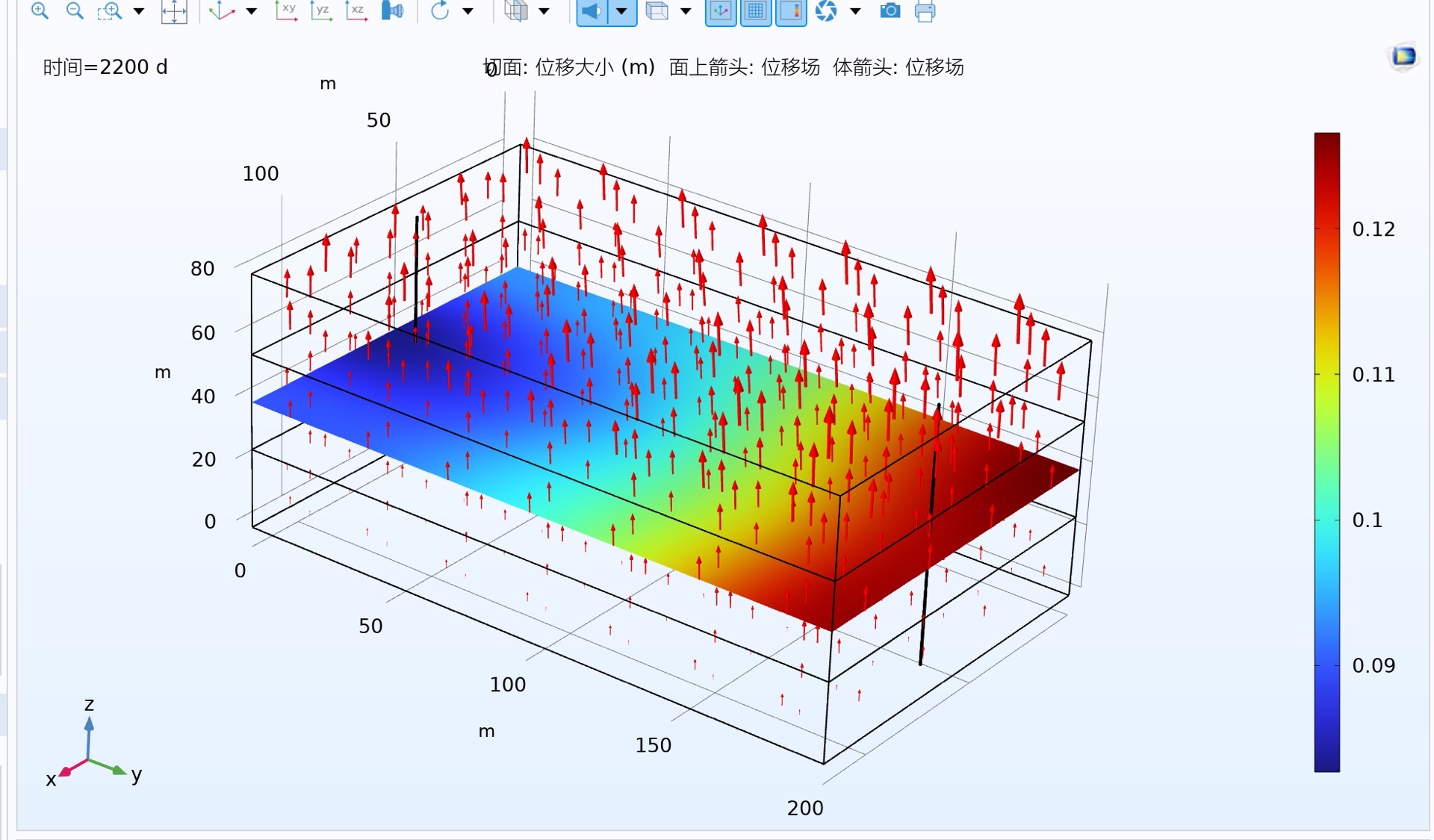Open the transparency box dropdown arrow
This screenshot has width=1434, height=840.
tap(686, 11)
